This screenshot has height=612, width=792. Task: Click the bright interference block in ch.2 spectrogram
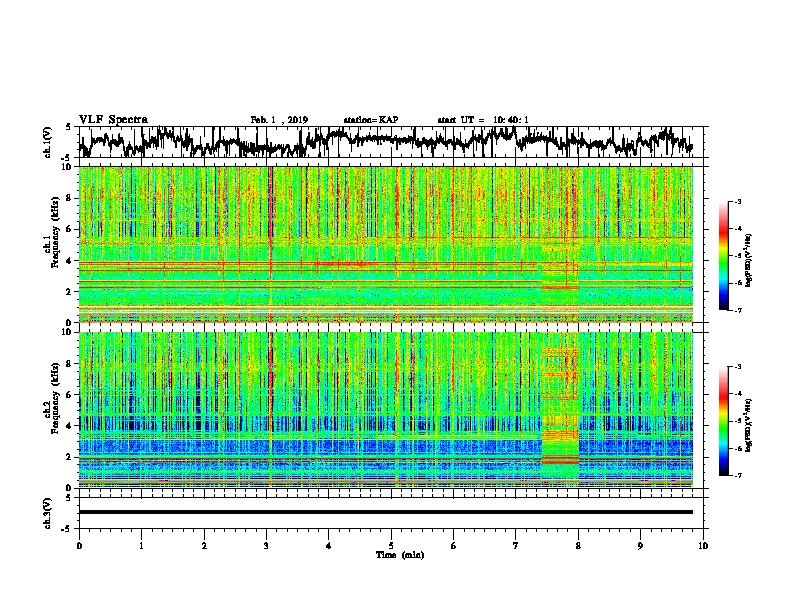click(560, 412)
